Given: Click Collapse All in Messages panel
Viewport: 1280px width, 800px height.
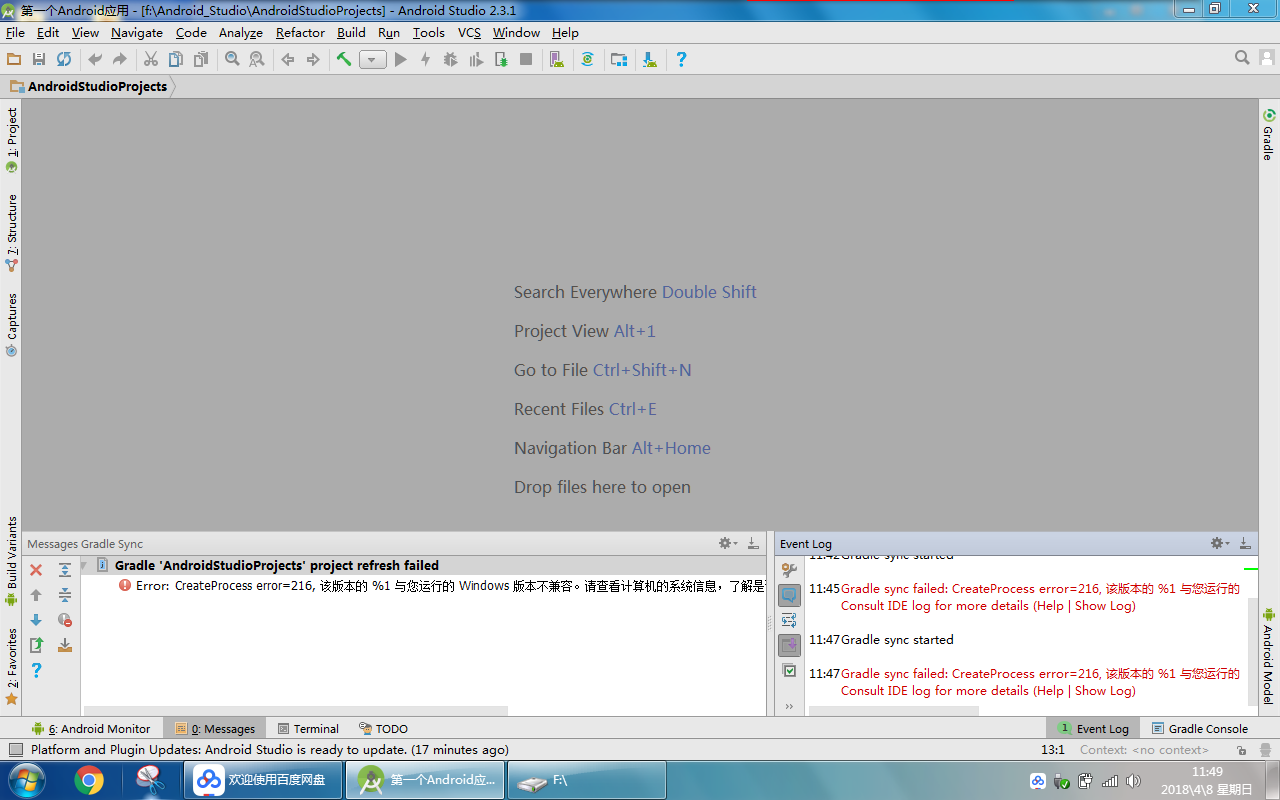Looking at the screenshot, I should (65, 595).
